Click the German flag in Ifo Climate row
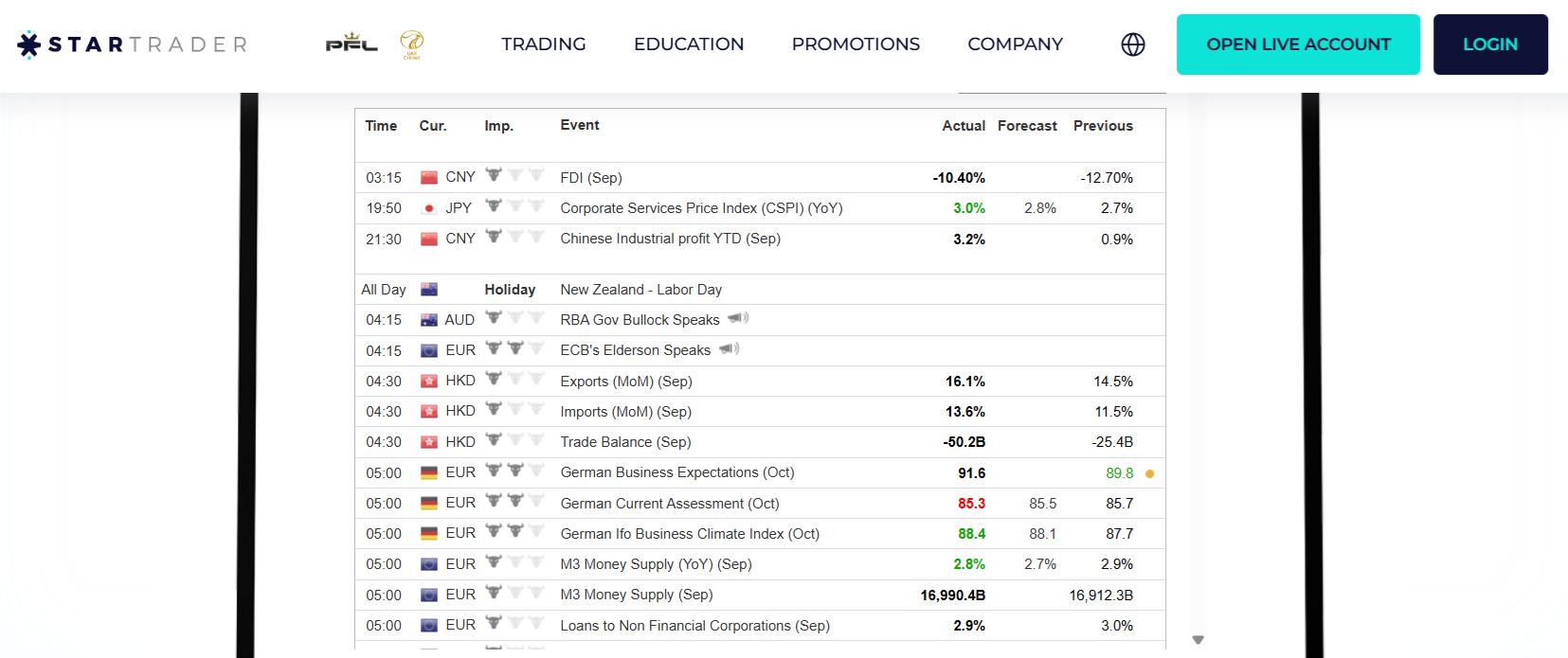Image resolution: width=1568 pixels, height=658 pixels. point(429,534)
